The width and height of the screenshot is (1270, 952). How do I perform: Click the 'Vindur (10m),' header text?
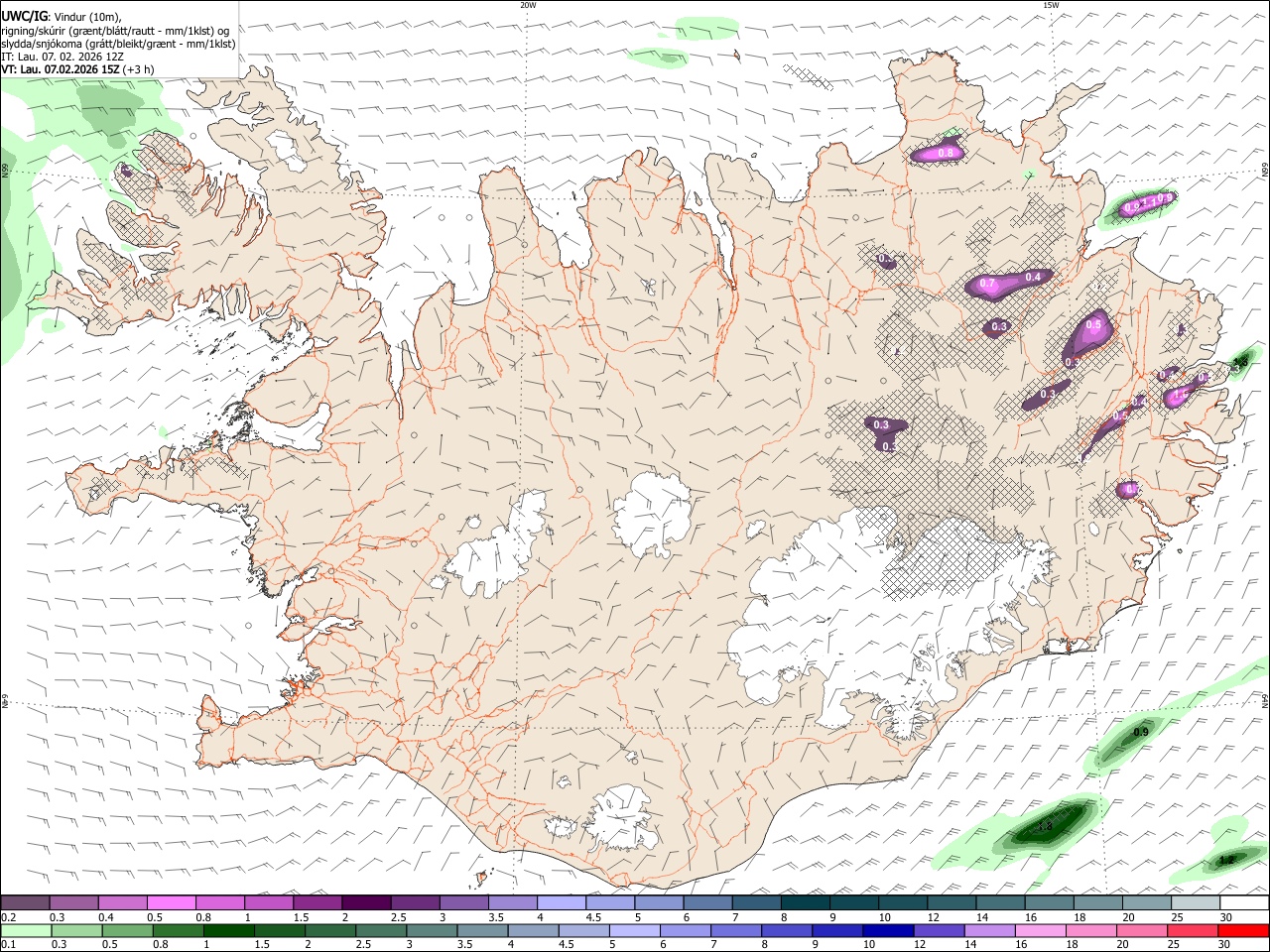[x=86, y=17]
